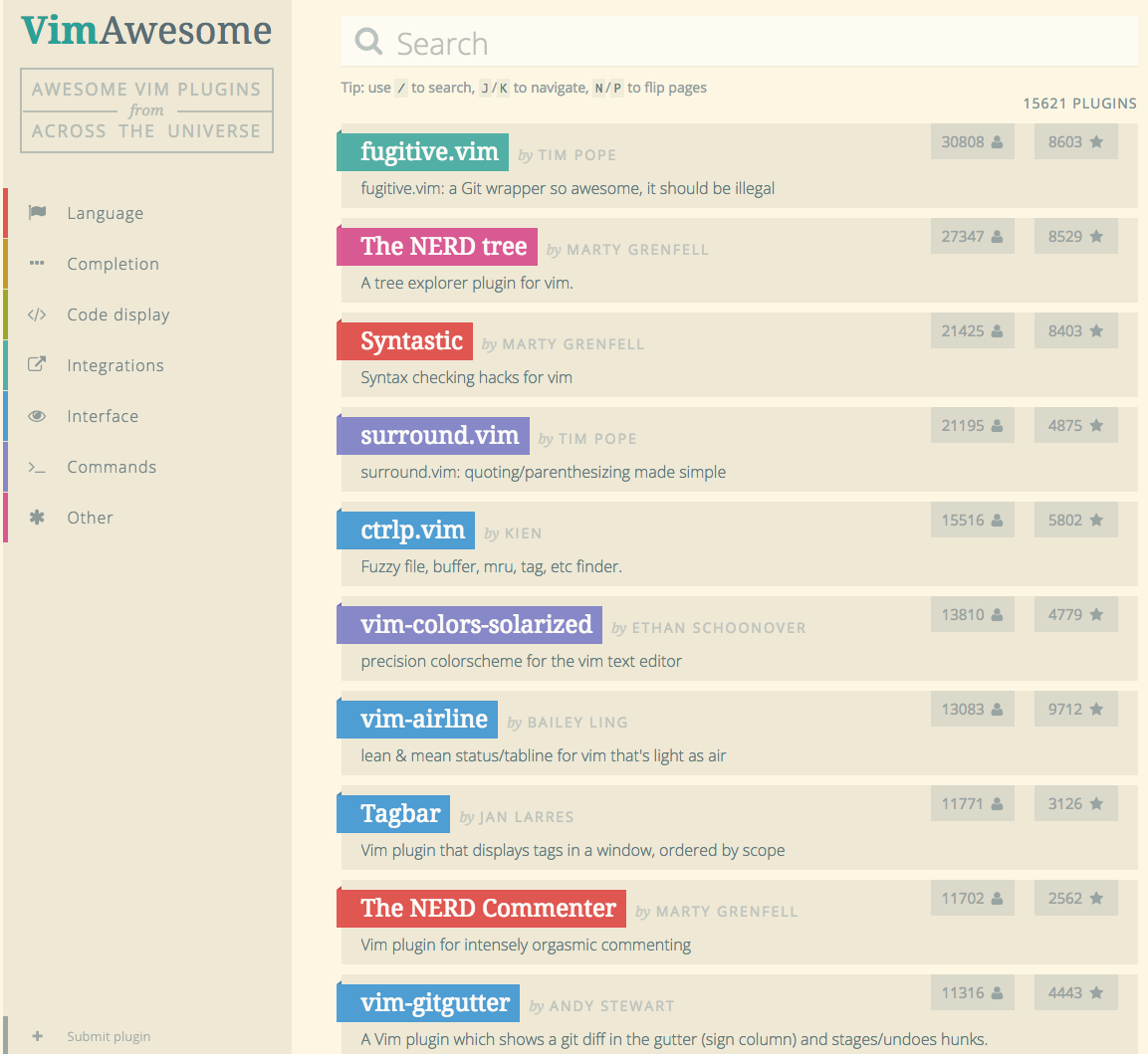Screen dimensions: 1148x1054
Task: Open the Completion category
Action: [x=113, y=264]
